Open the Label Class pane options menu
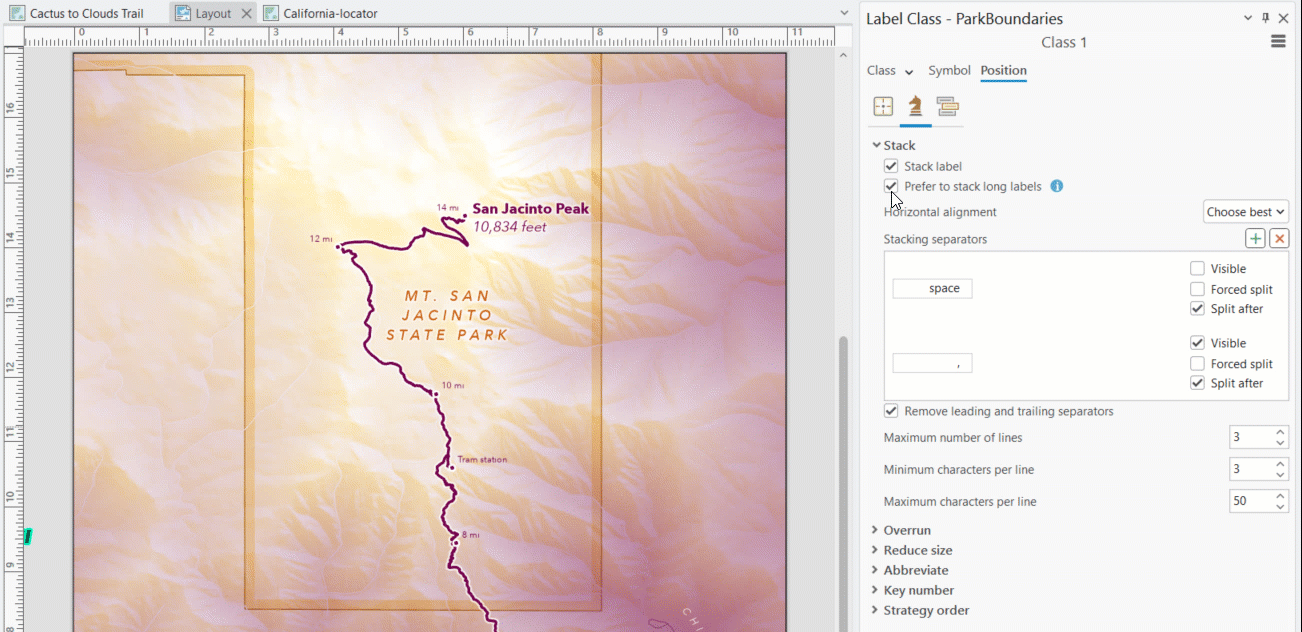The height and width of the screenshot is (632, 1302). (1278, 41)
